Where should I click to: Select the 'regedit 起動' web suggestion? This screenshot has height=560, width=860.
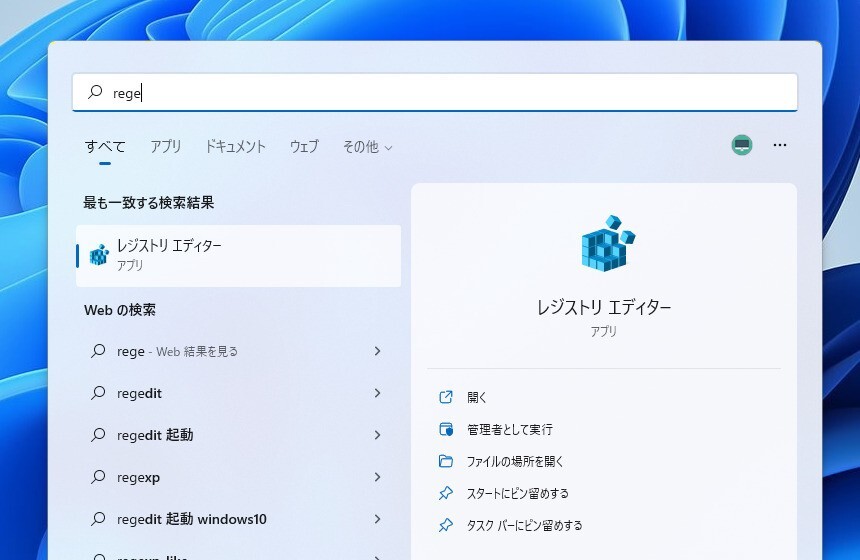click(155, 435)
